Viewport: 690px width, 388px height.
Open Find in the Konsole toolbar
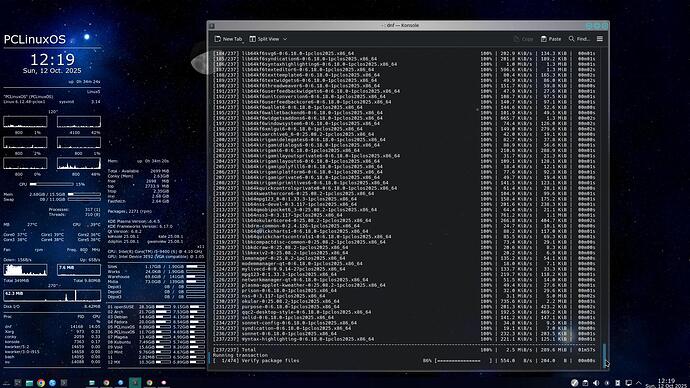[x=579, y=39]
